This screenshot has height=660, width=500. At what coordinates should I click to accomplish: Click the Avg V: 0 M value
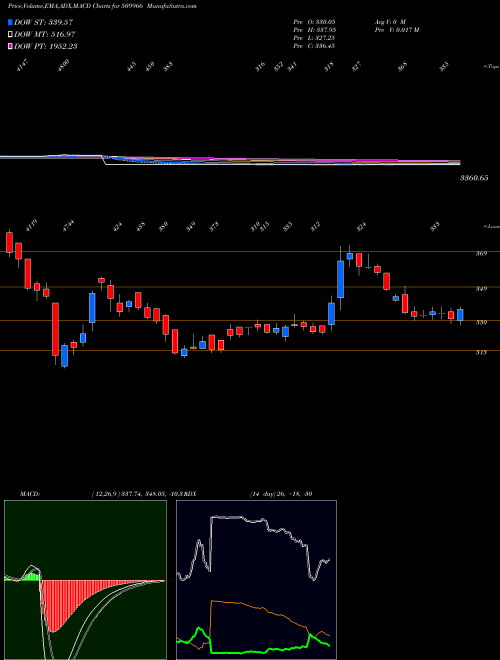[389, 21]
